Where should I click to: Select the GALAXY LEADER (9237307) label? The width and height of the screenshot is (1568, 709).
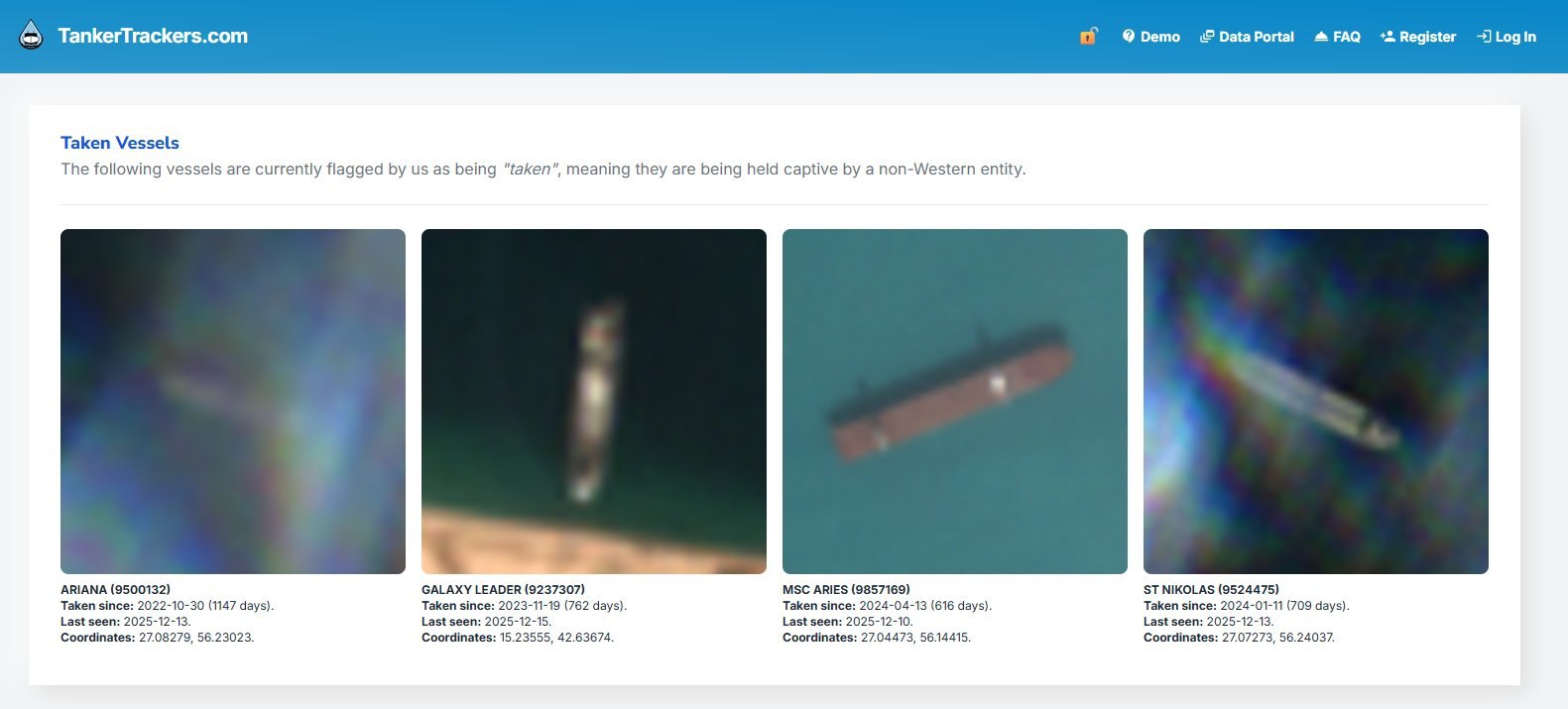tap(503, 589)
